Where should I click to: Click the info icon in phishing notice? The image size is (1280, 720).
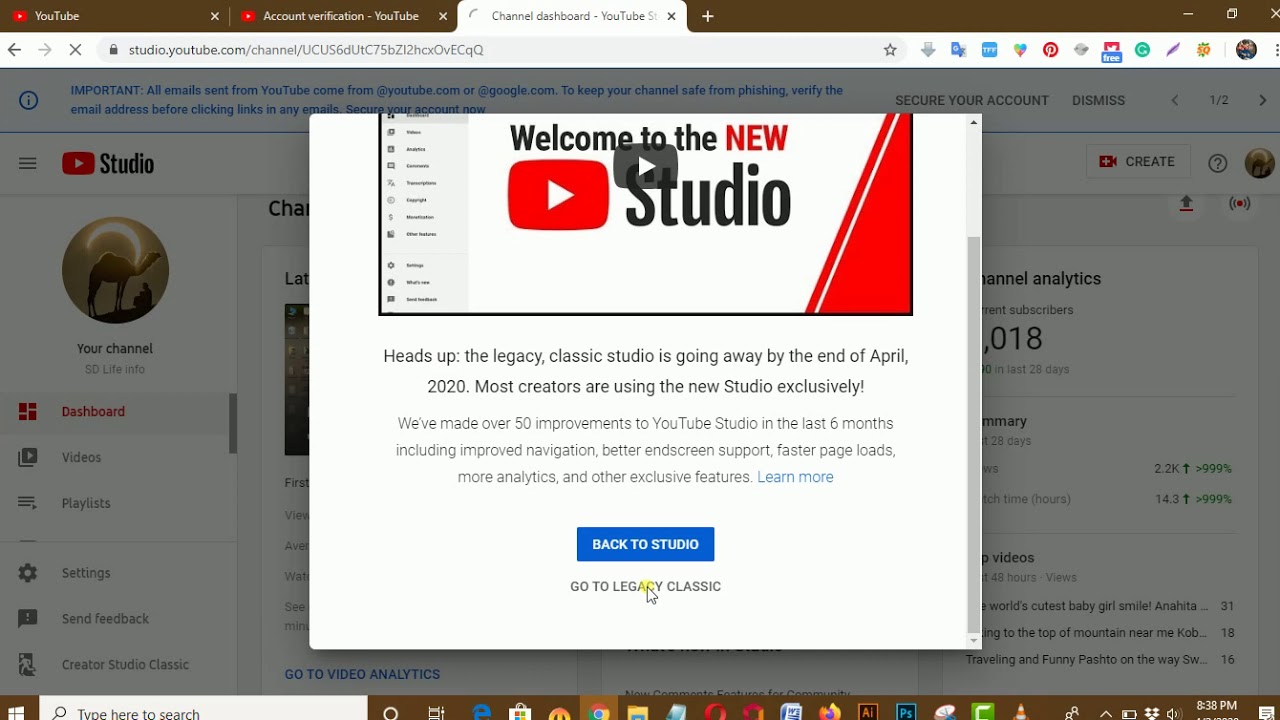point(29,100)
